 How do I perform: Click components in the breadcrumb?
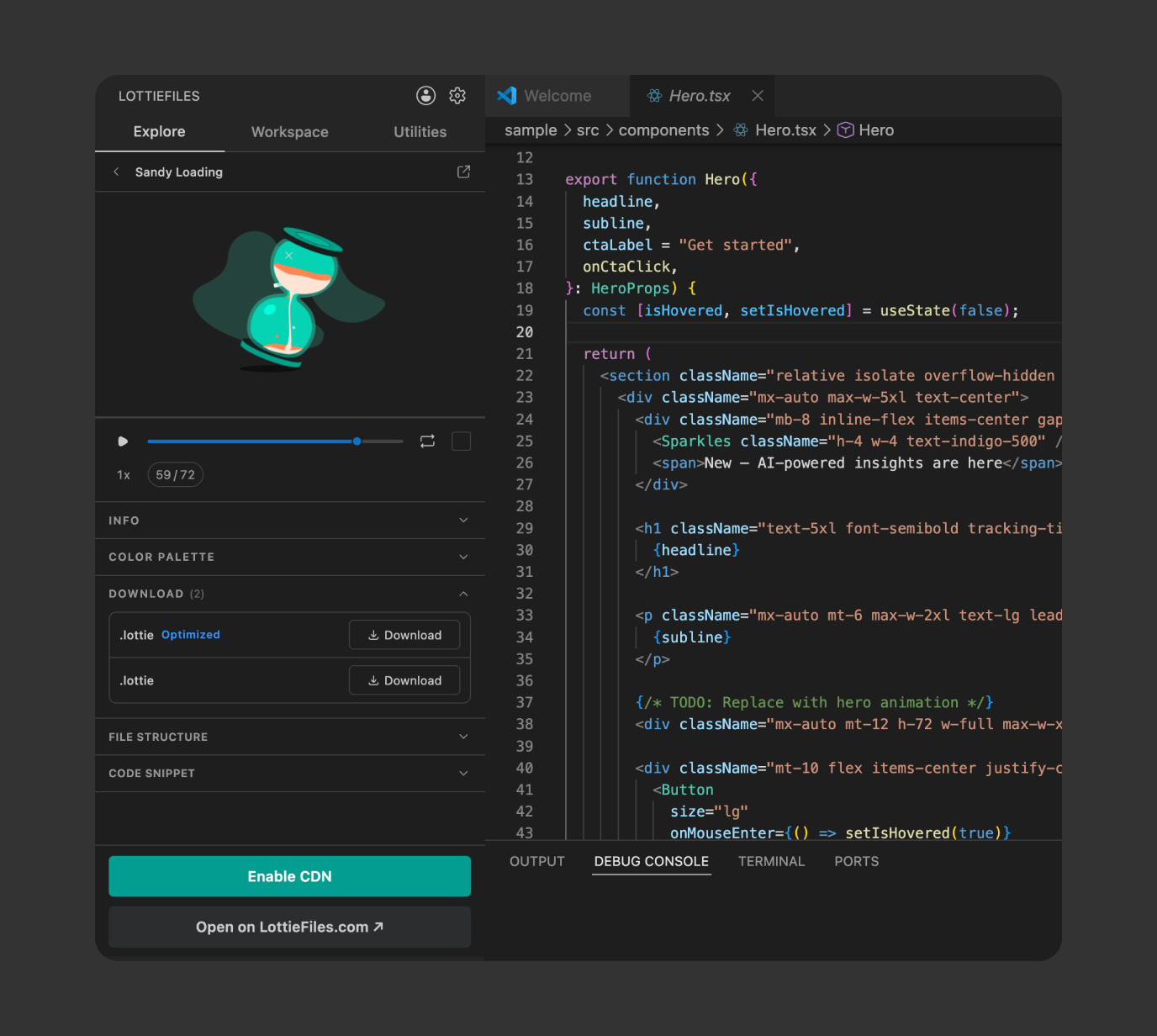coord(664,130)
